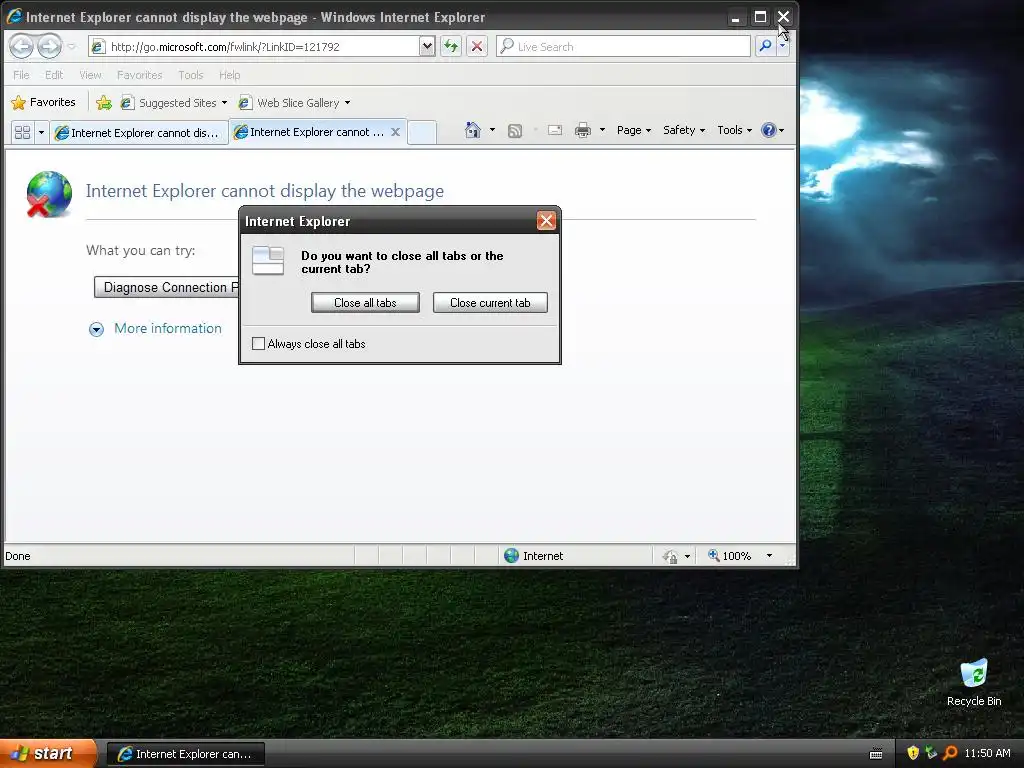
Task: Expand the tab list dropdown arrow
Action: (41, 133)
